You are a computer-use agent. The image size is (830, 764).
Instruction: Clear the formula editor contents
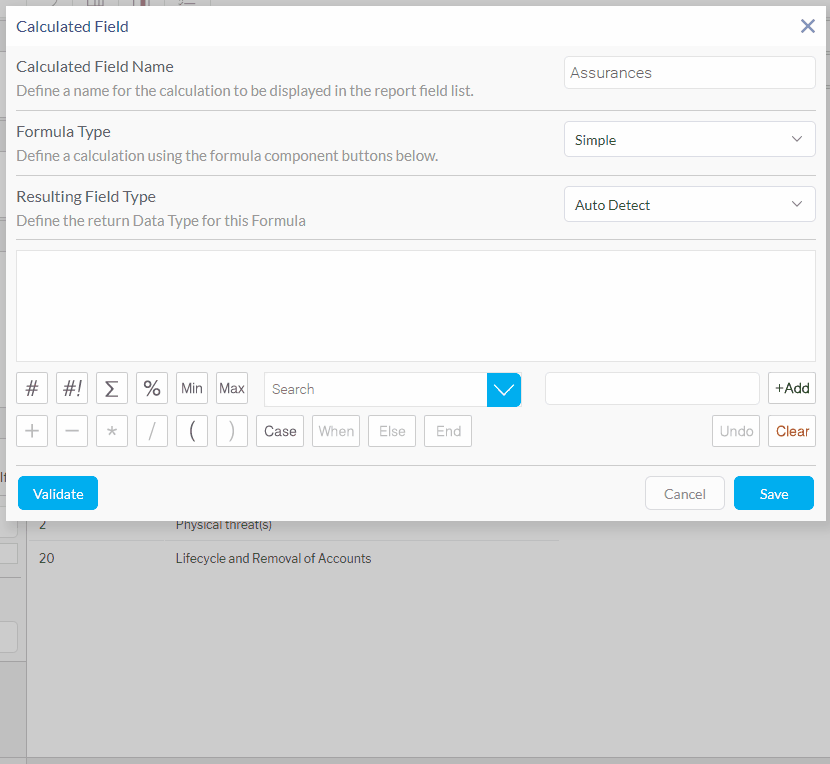pos(791,431)
